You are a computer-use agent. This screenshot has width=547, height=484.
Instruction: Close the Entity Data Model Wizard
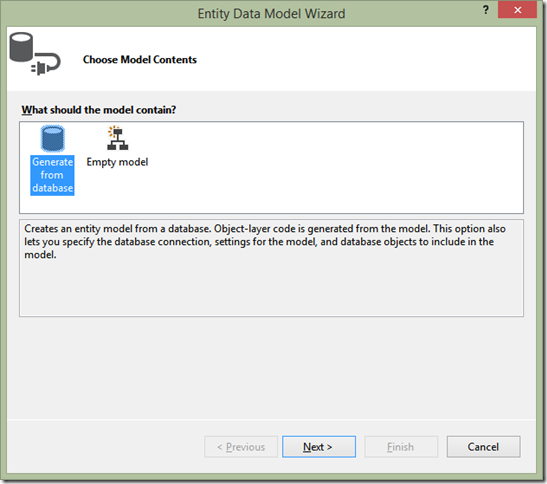[x=517, y=10]
